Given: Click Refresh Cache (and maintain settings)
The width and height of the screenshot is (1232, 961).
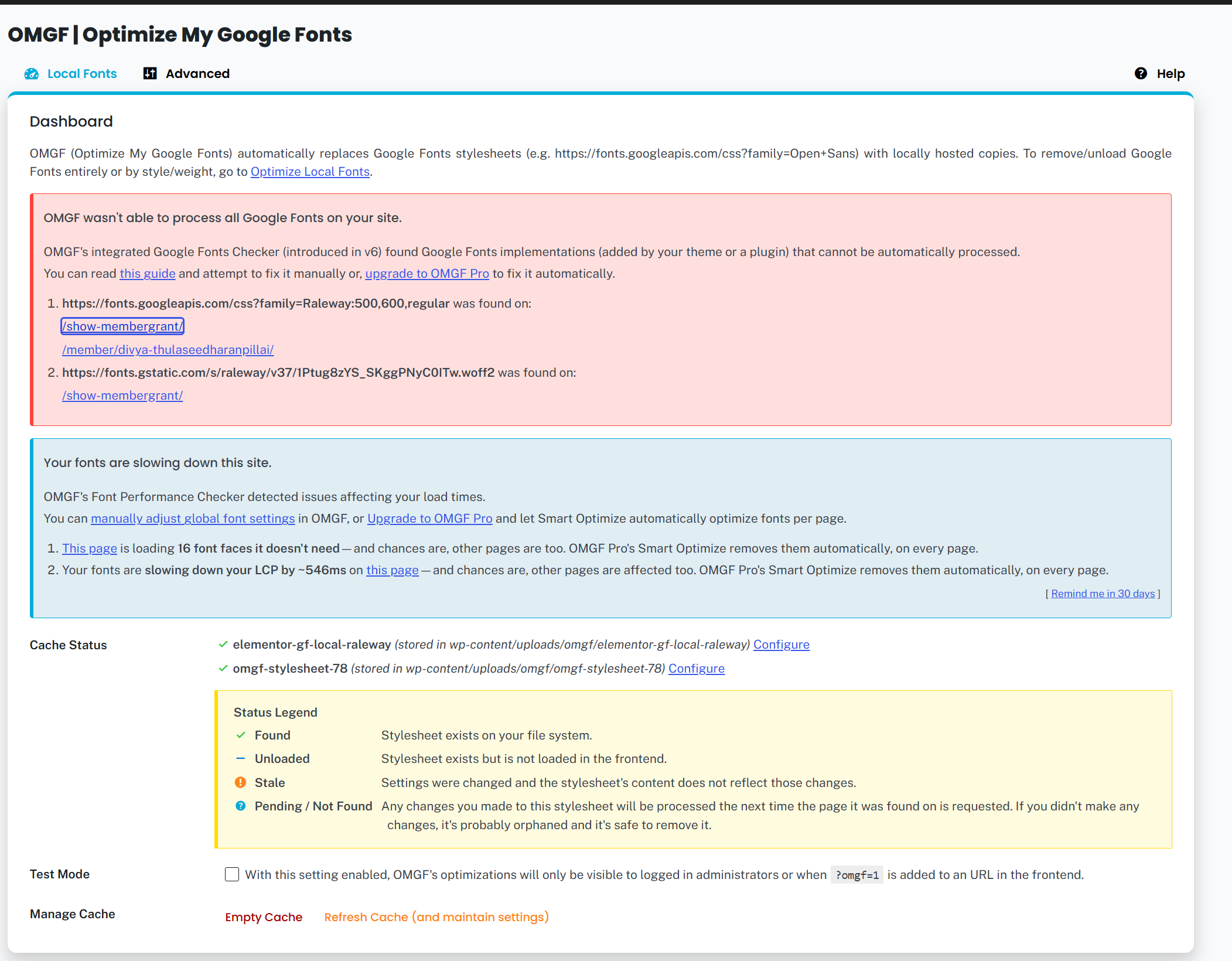Looking at the screenshot, I should tap(436, 917).
